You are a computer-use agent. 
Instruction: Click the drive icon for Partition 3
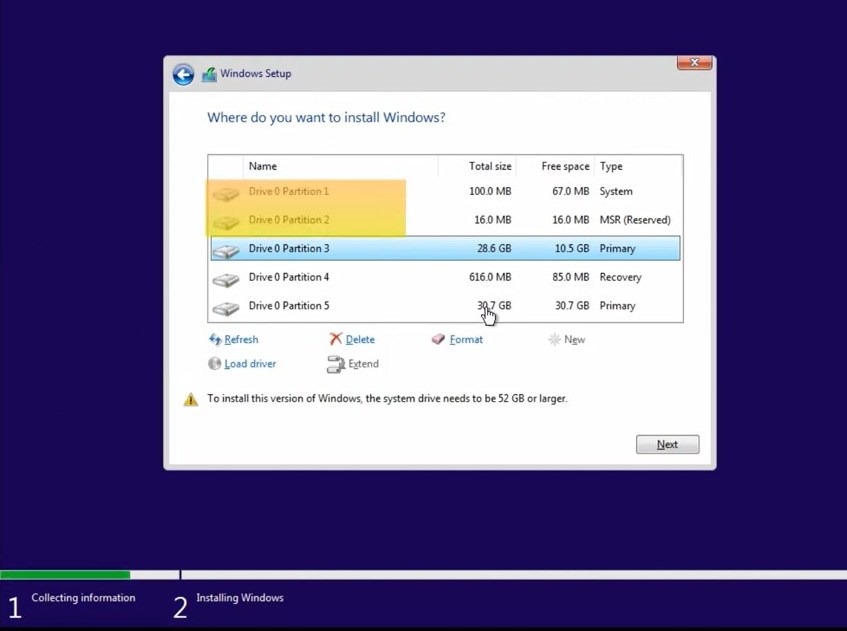point(226,250)
